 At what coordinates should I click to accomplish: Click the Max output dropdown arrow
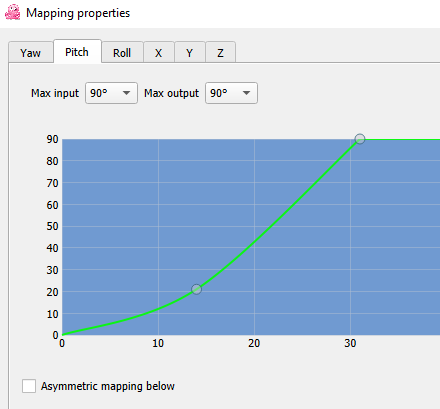point(246,93)
